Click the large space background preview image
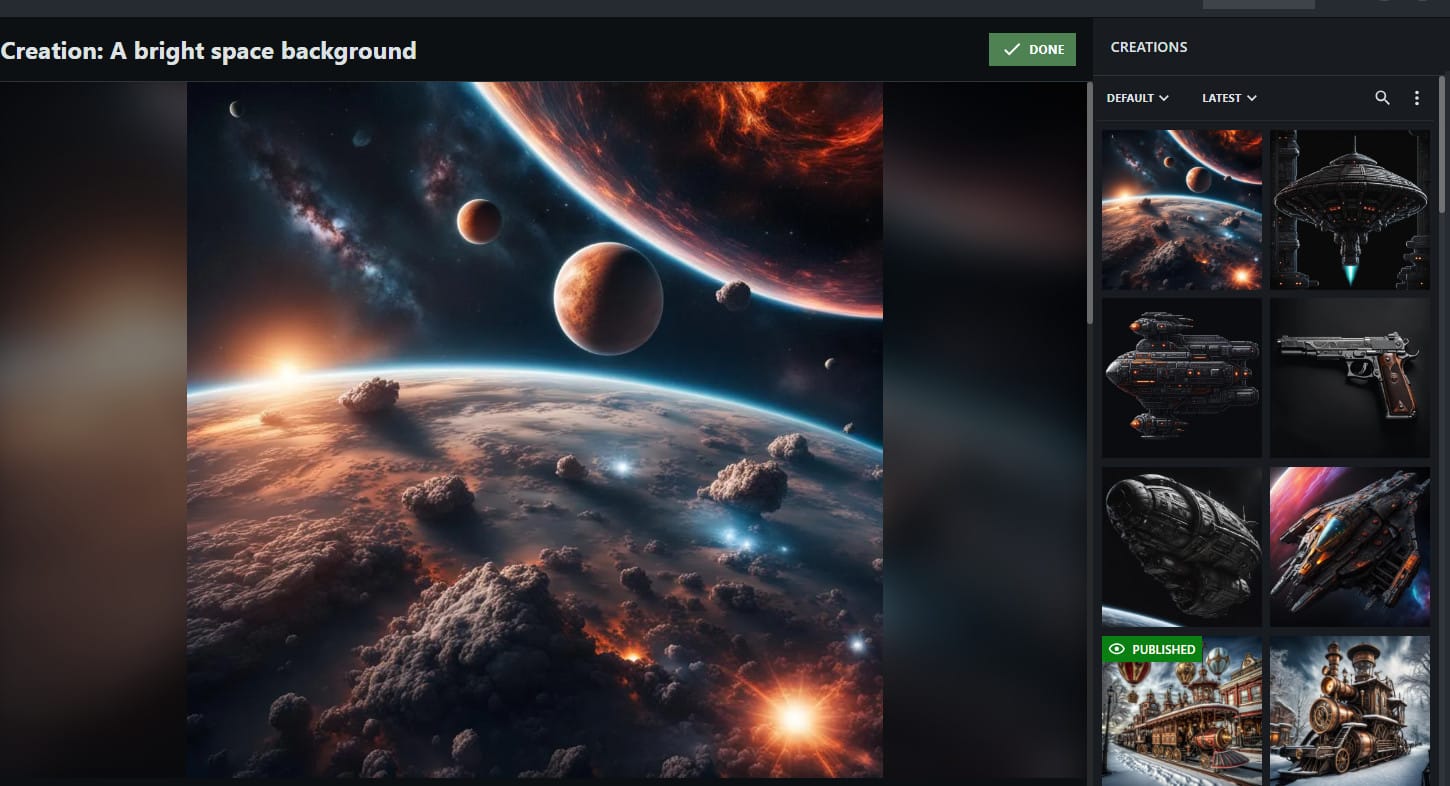Image resolution: width=1450 pixels, height=786 pixels. (535, 430)
